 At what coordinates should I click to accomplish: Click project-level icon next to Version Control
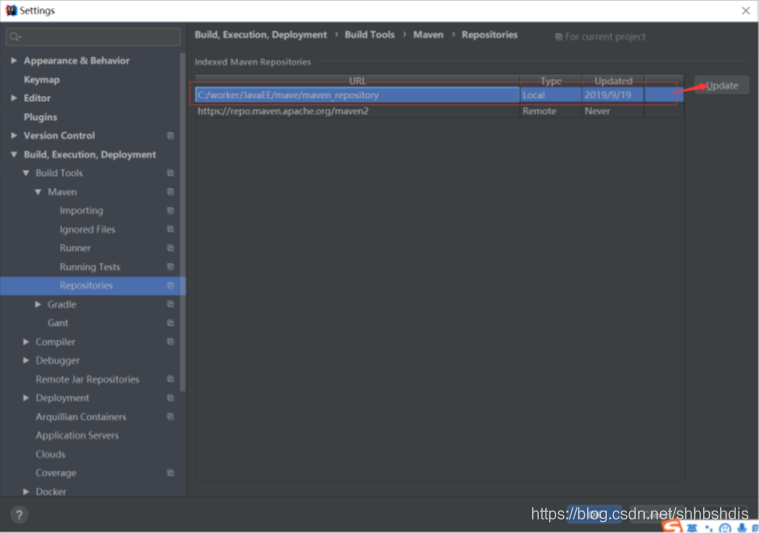click(x=170, y=136)
